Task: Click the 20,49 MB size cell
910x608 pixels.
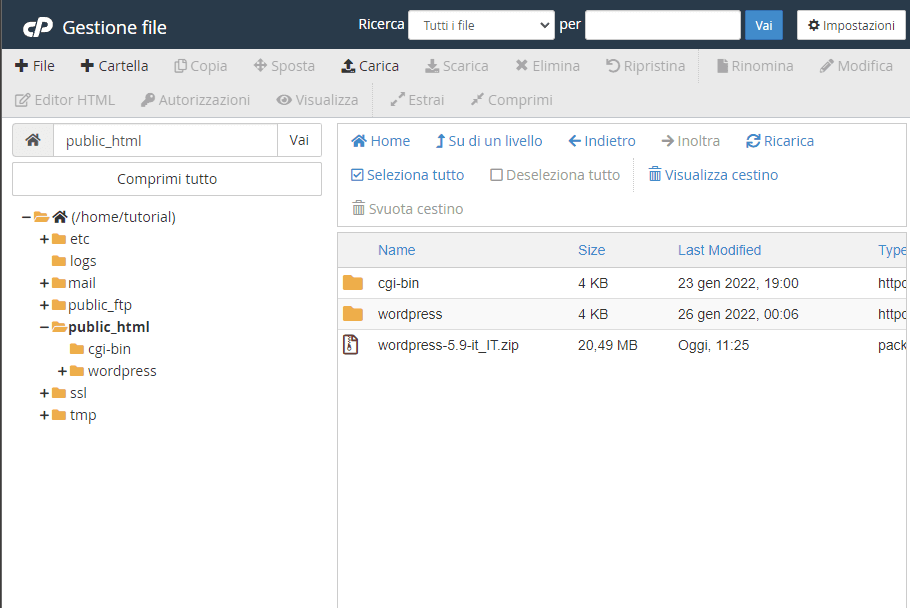Action: [x=608, y=345]
